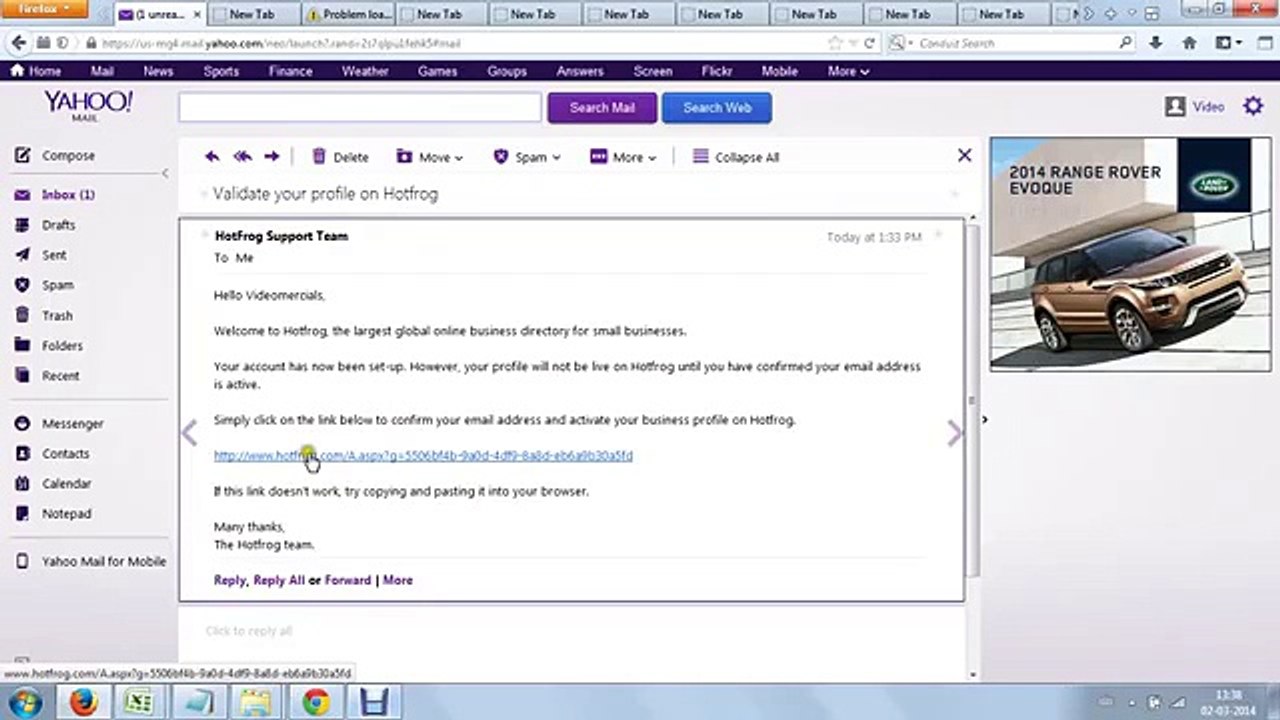1280x720 pixels.
Task: Open Excel from the taskbar
Action: tap(138, 702)
